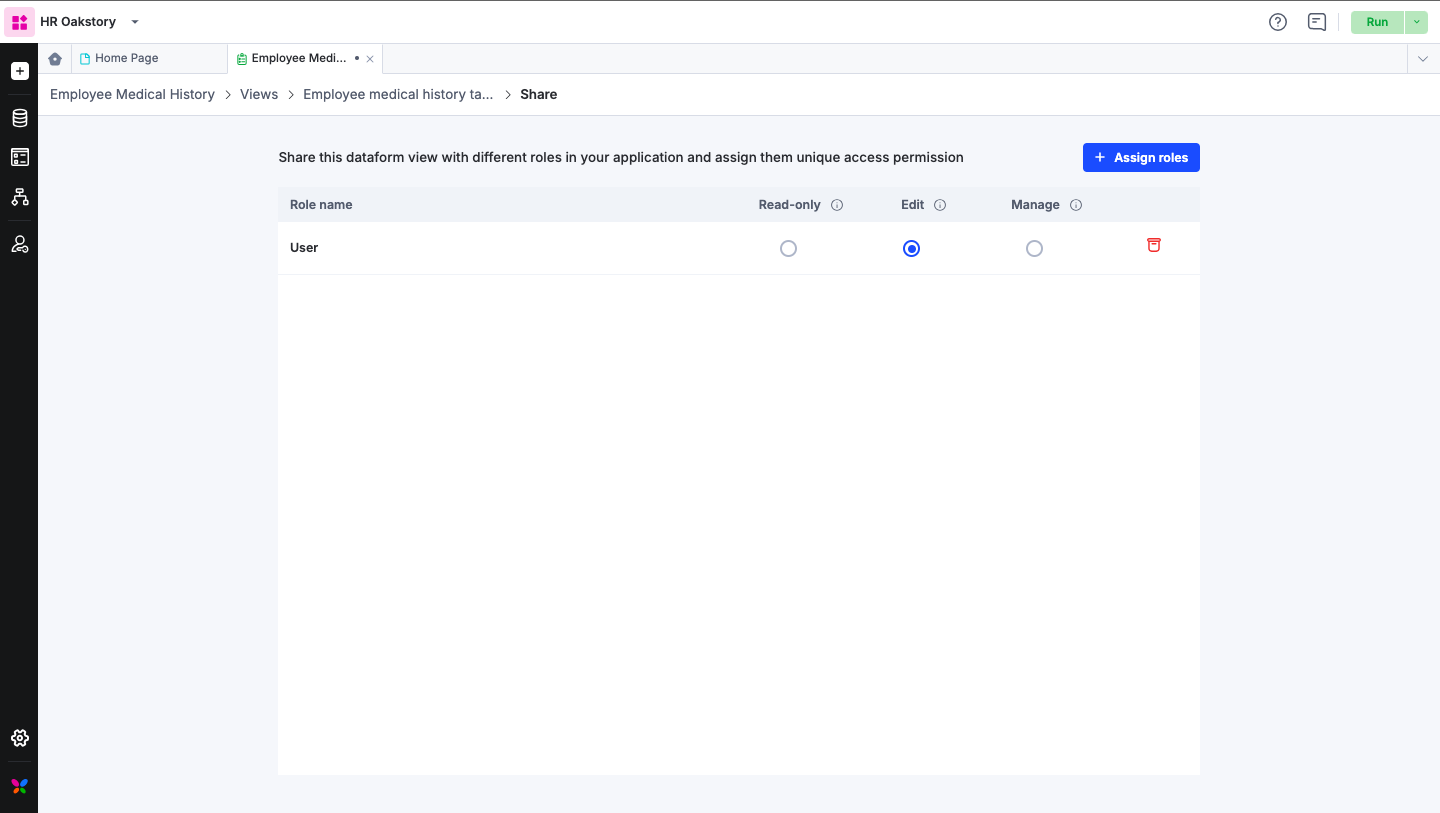This screenshot has height=813, width=1440.
Task: Open the user roles icon in sidebar
Action: pos(20,244)
